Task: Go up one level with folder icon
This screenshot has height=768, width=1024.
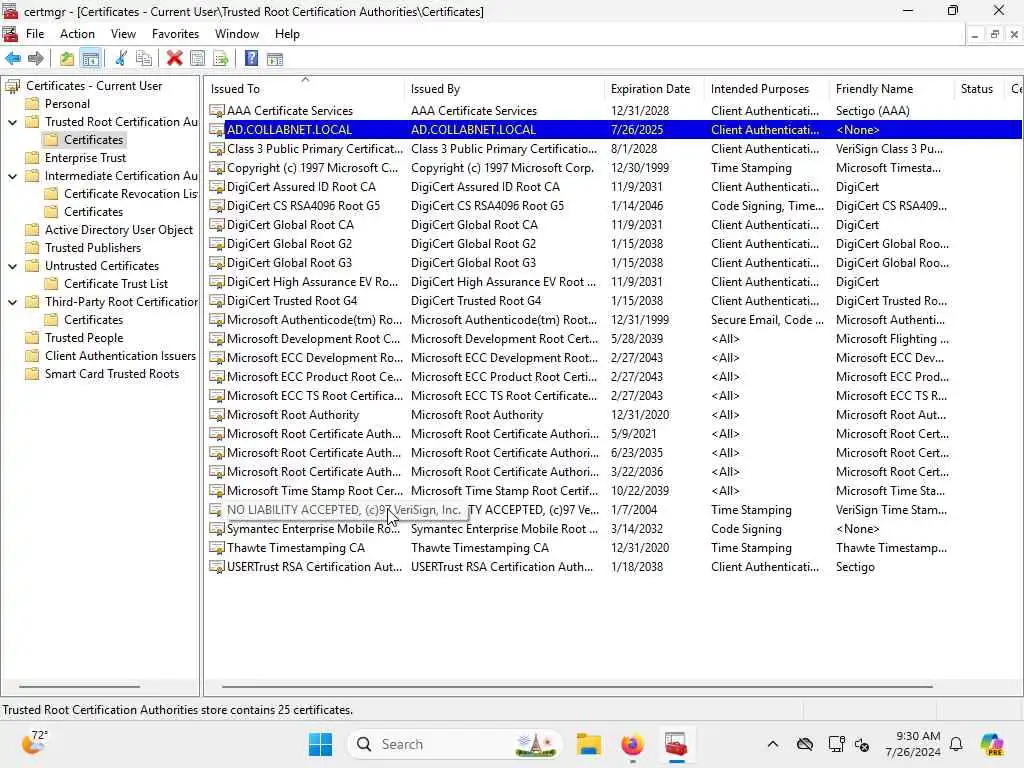Action: point(67,59)
